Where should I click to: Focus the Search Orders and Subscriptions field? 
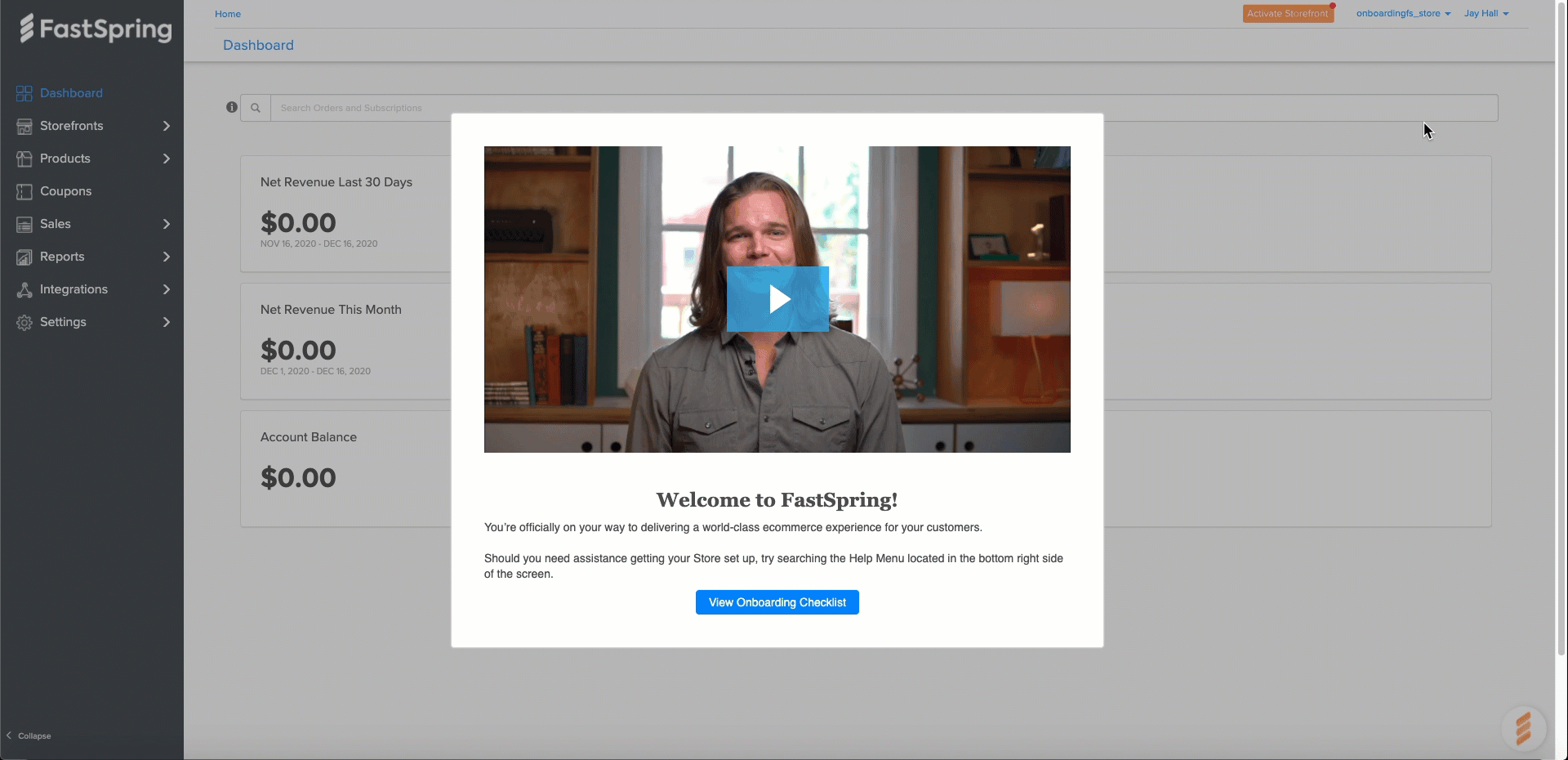(x=884, y=108)
